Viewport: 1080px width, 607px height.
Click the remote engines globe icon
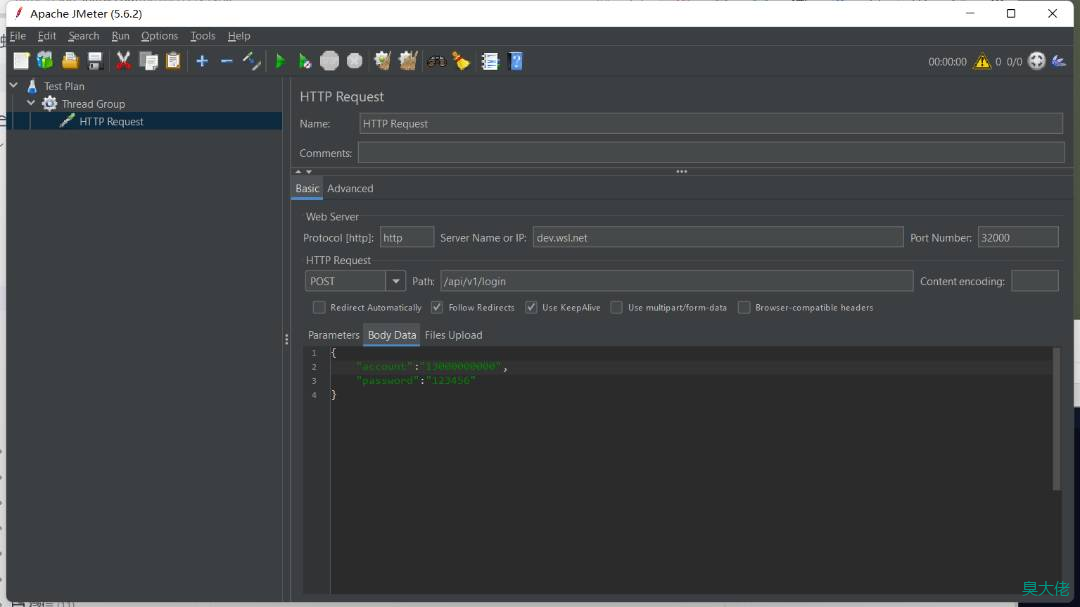point(1037,61)
